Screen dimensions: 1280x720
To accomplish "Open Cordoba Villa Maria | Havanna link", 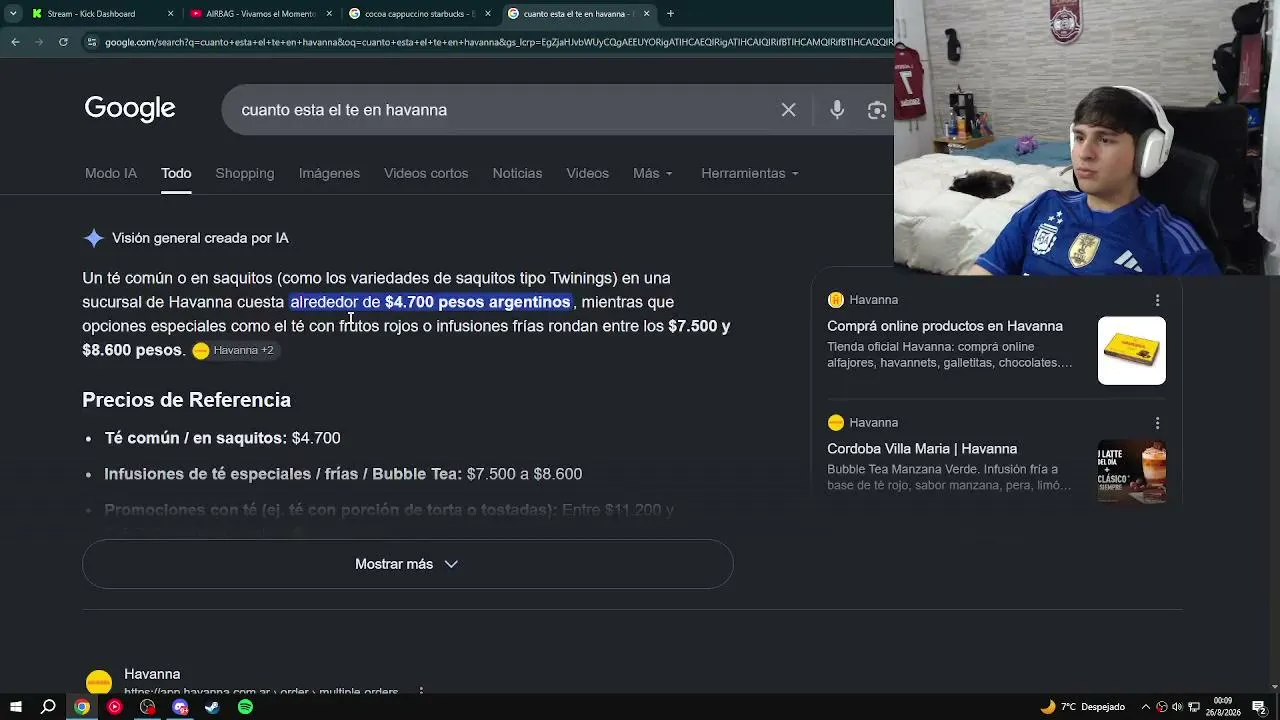I will pos(922,449).
